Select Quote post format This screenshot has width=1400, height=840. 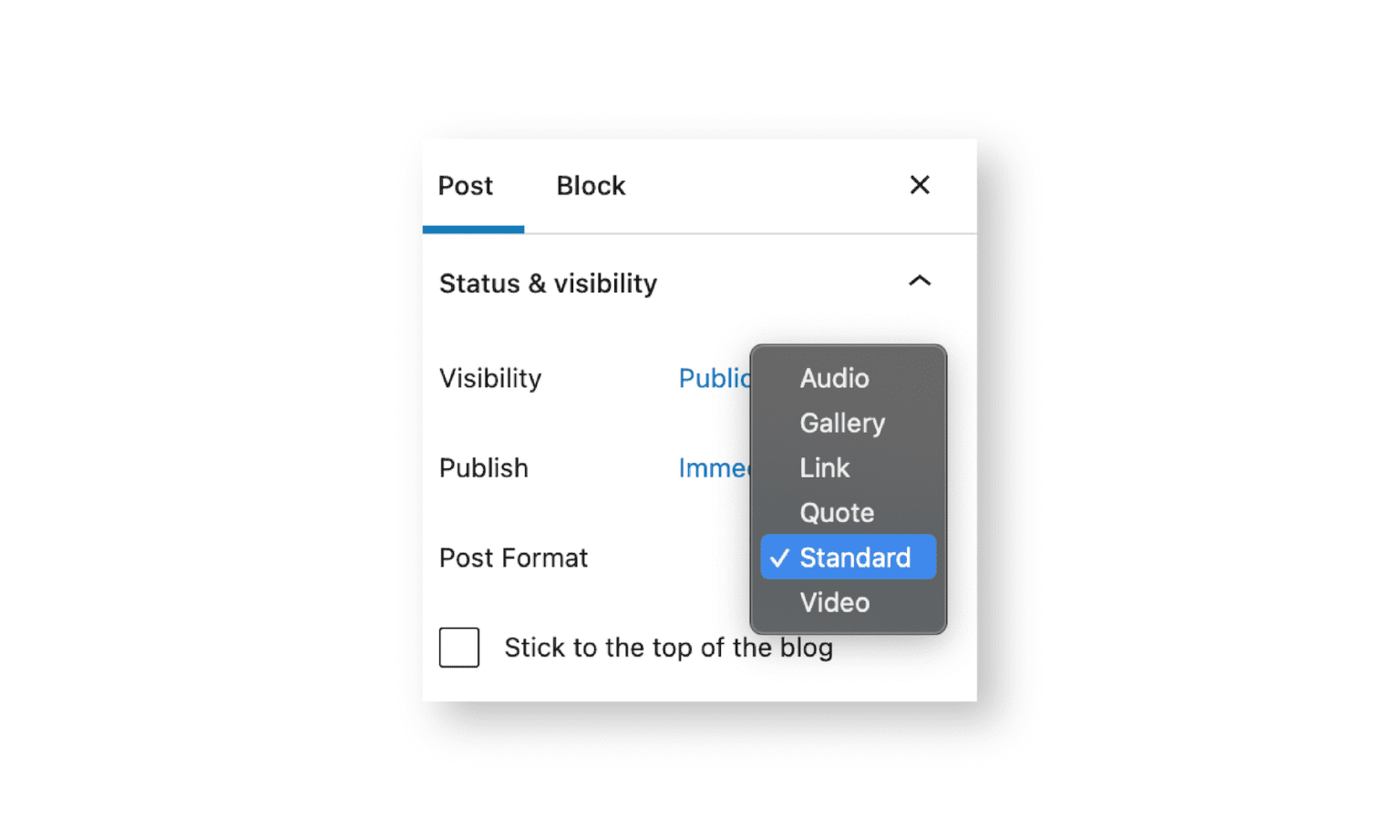pos(836,512)
